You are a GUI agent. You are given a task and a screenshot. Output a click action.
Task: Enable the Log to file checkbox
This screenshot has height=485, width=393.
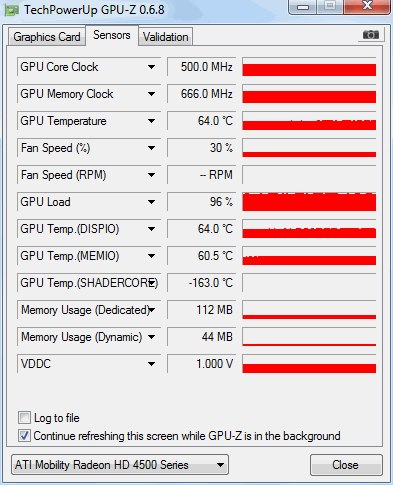(24, 417)
